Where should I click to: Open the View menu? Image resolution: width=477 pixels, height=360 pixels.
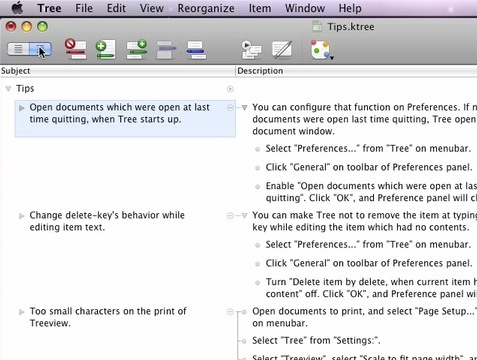click(x=152, y=8)
